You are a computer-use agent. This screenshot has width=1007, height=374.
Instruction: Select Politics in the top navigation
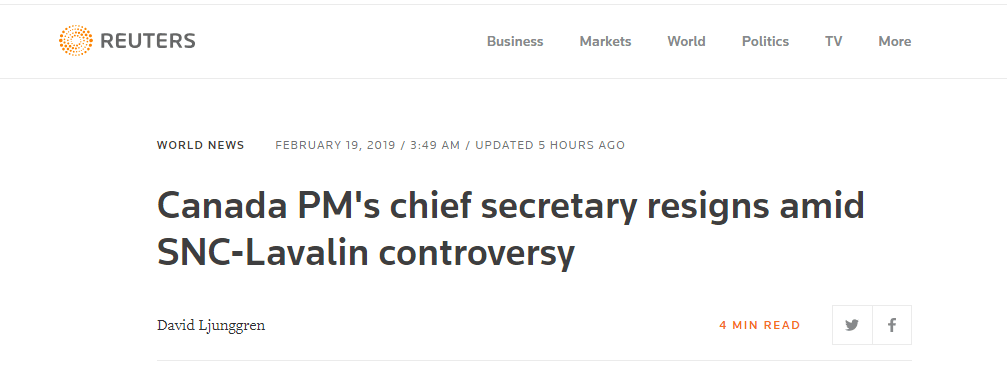[x=766, y=41]
